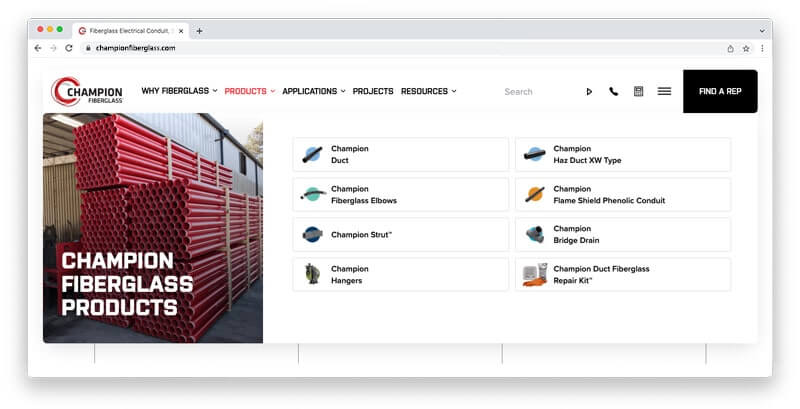Image resolution: width=800 pixels, height=409 pixels.
Task: Reload the page with refresh icon
Action: [x=69, y=48]
